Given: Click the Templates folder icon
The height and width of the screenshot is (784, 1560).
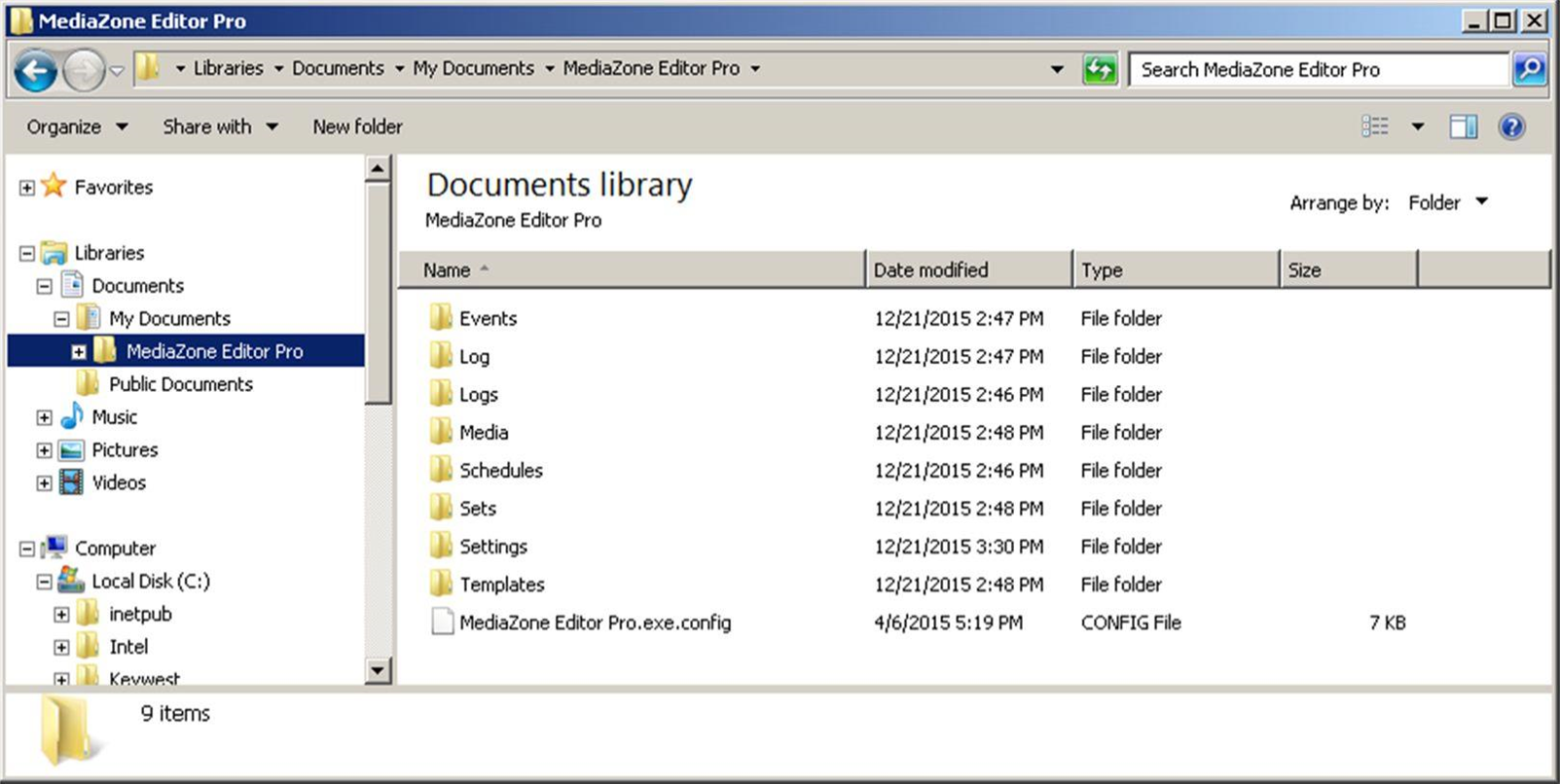Looking at the screenshot, I should 441,583.
